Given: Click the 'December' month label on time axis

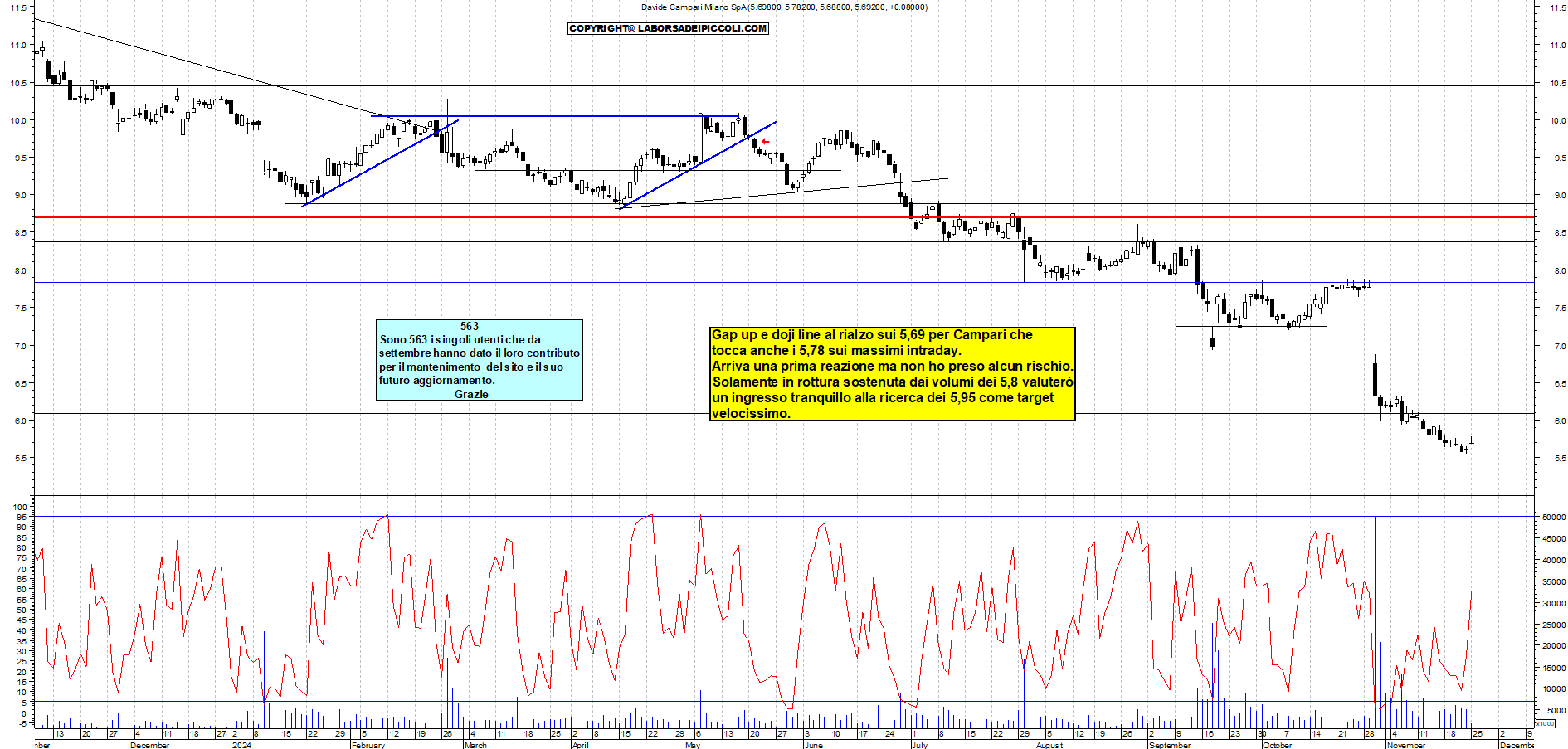Looking at the screenshot, I should pos(150,745).
